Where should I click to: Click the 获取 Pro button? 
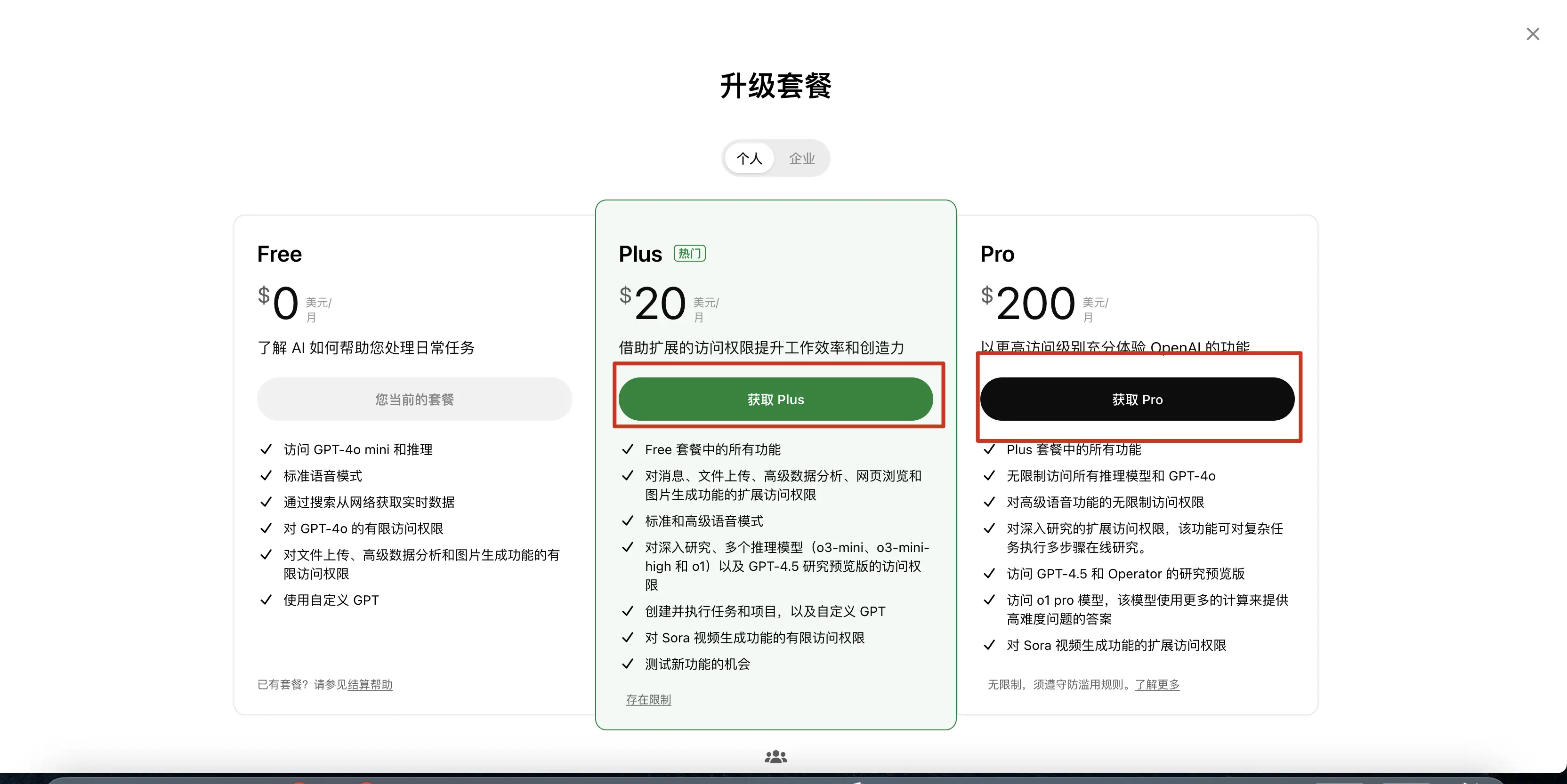click(x=1137, y=399)
